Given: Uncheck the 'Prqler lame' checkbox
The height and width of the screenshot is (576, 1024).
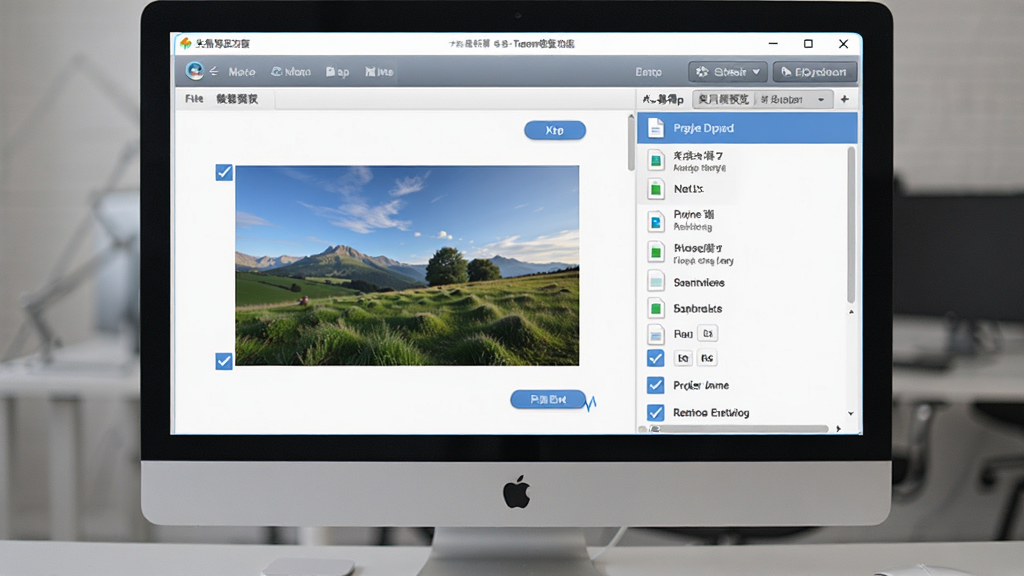Looking at the screenshot, I should tap(656, 385).
